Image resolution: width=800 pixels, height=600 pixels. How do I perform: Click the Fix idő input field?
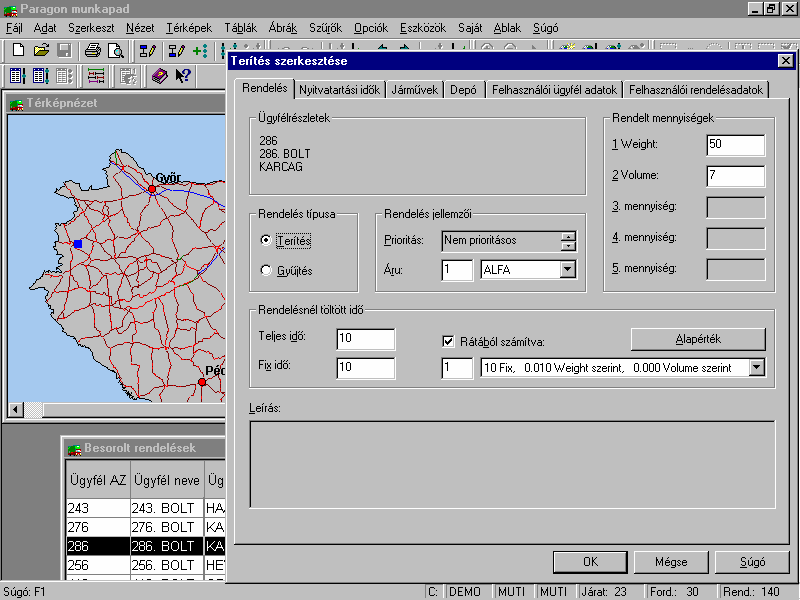(366, 368)
